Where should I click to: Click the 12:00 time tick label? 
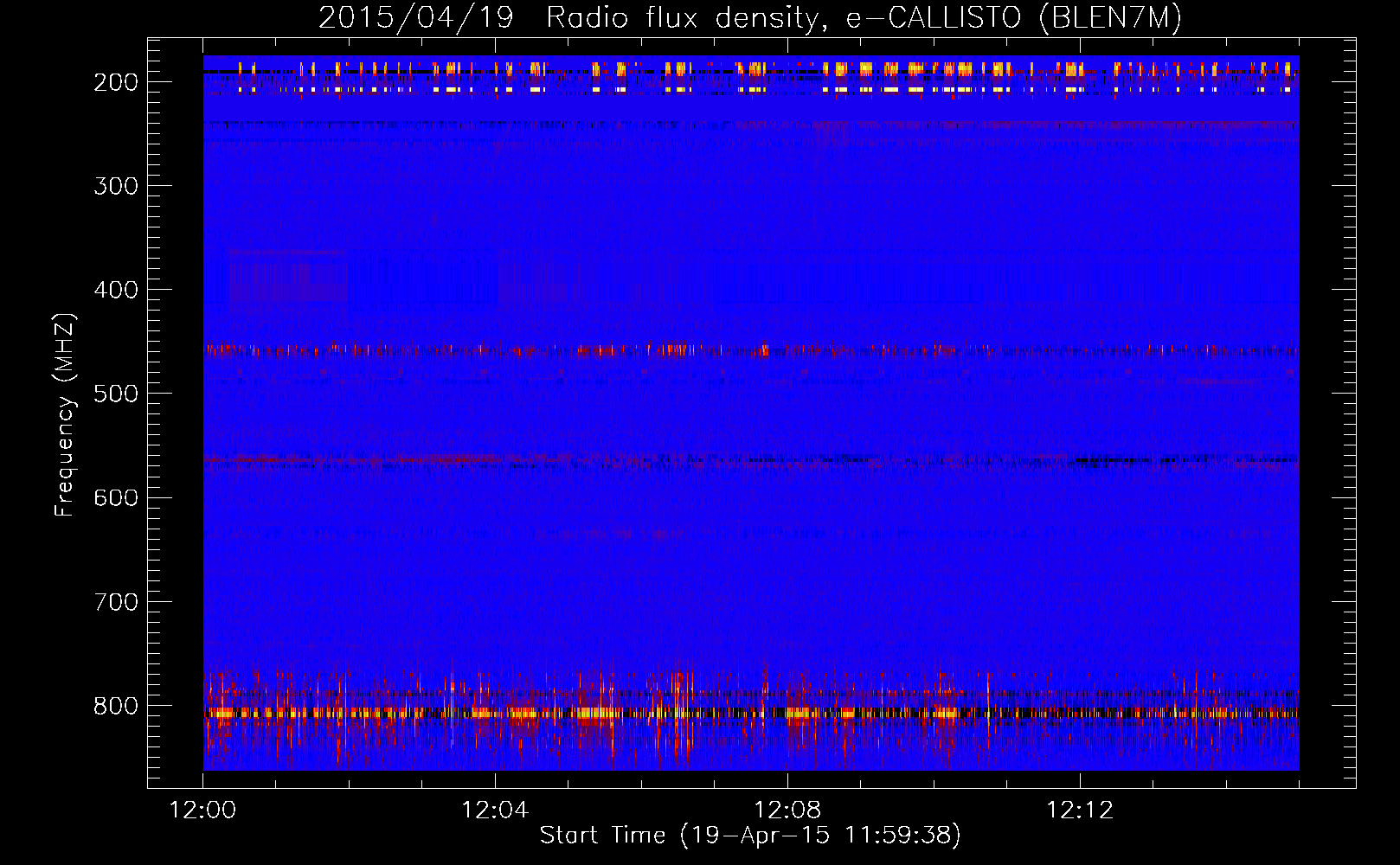point(202,810)
